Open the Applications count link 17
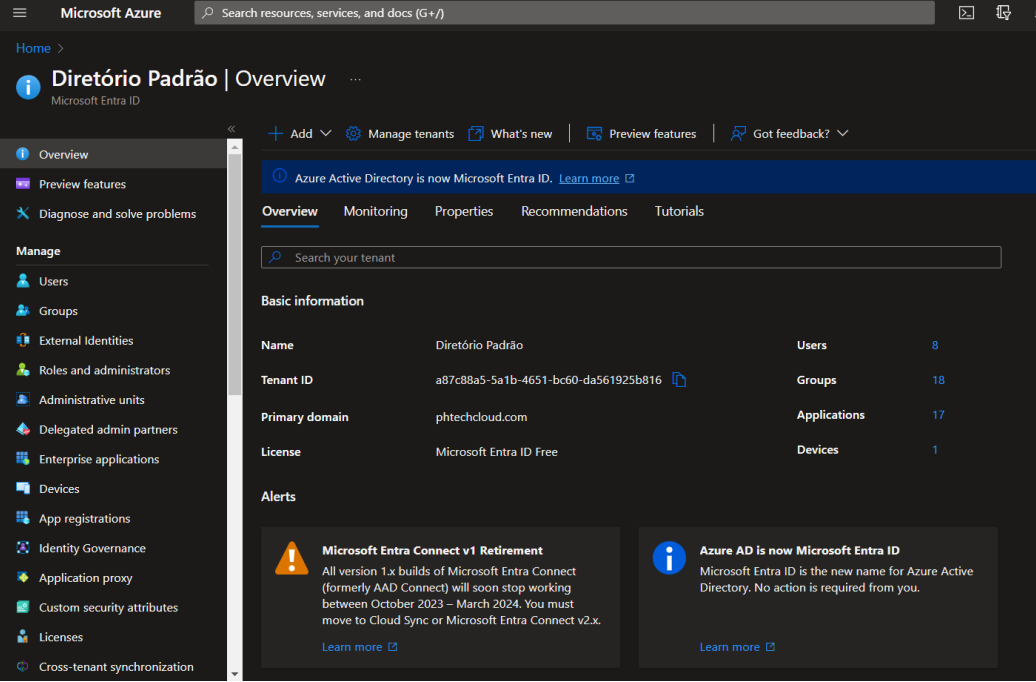 pyautogui.click(x=938, y=415)
